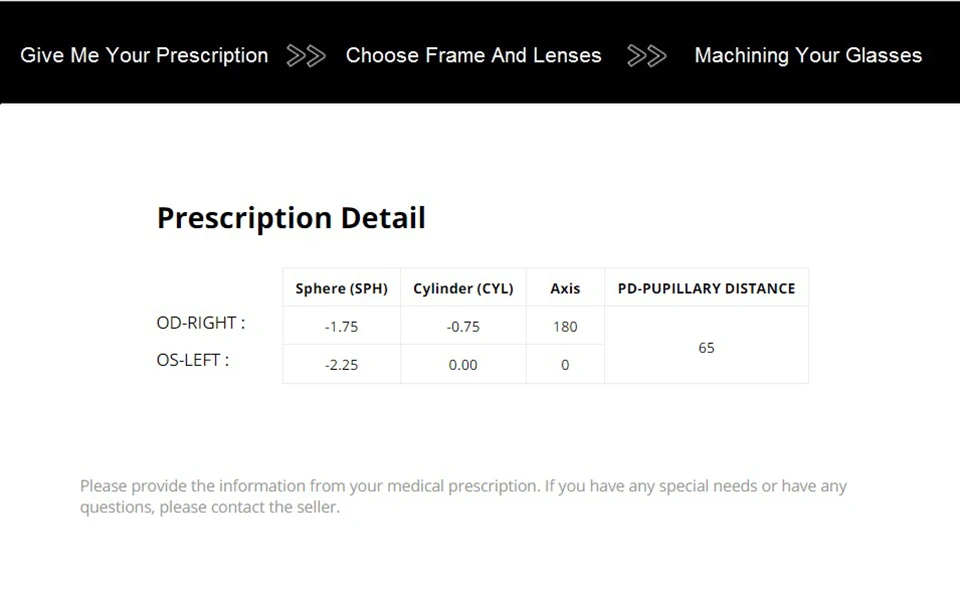Click the OD-RIGHT cylinder value -0.75
Screen dimensions: 960x596
tap(463, 327)
